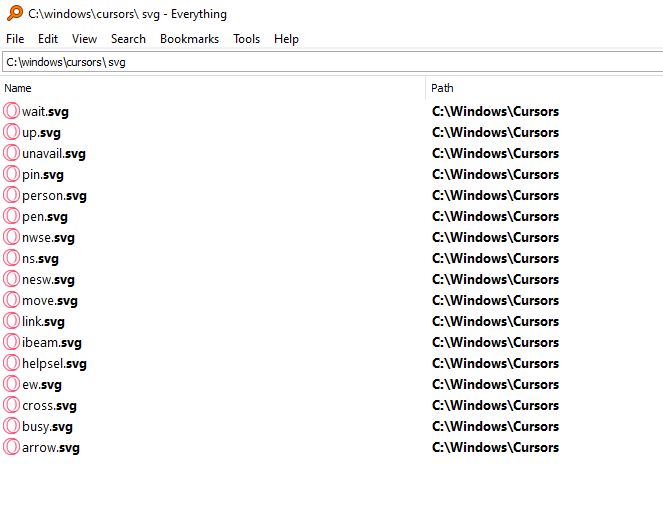663x520 pixels.
Task: Open the Edit menu
Action: coord(48,39)
